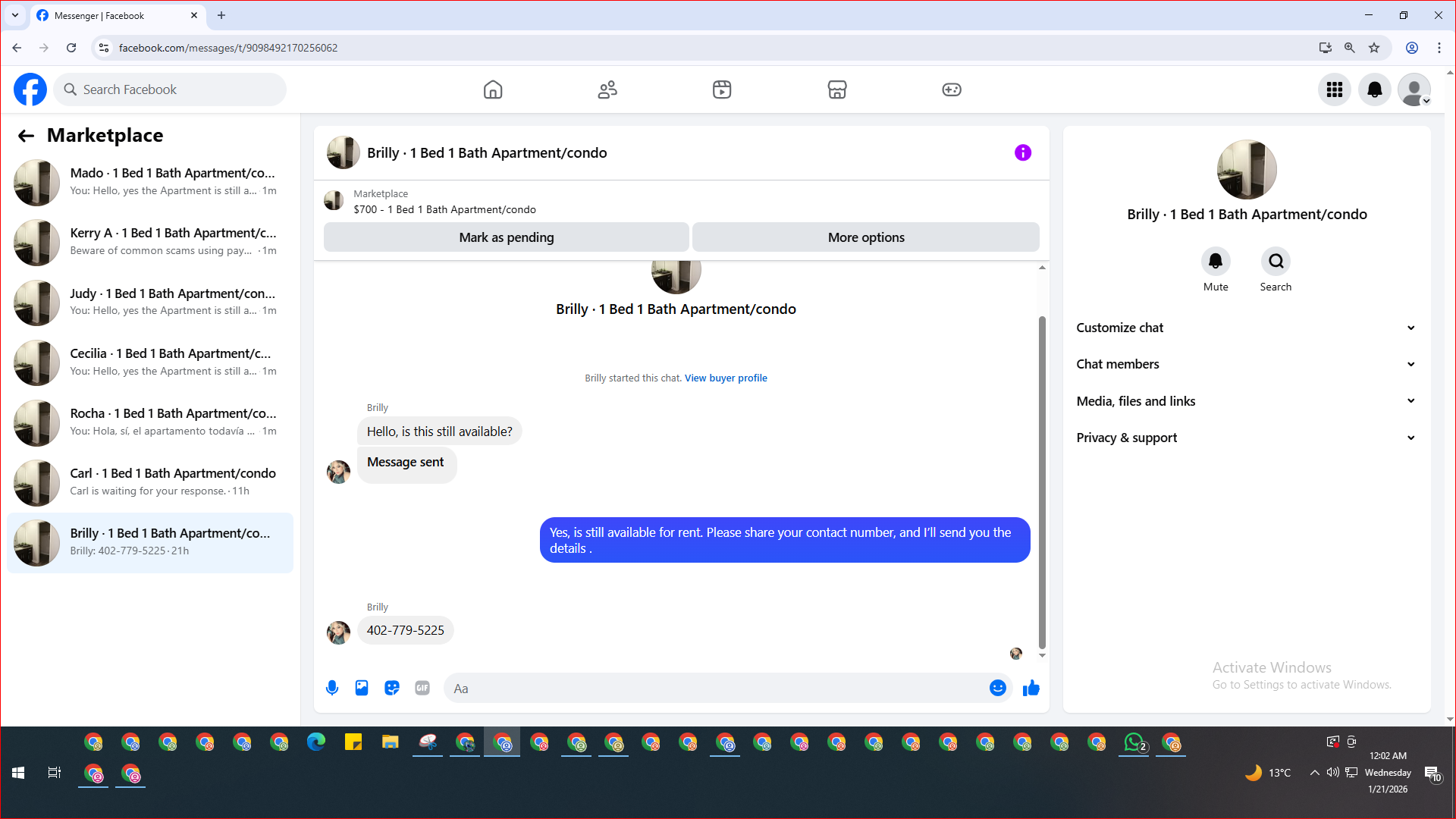Click the blue 'Yes, is still available' reply
Viewport: 1456px width, 819px height.
[785, 540]
